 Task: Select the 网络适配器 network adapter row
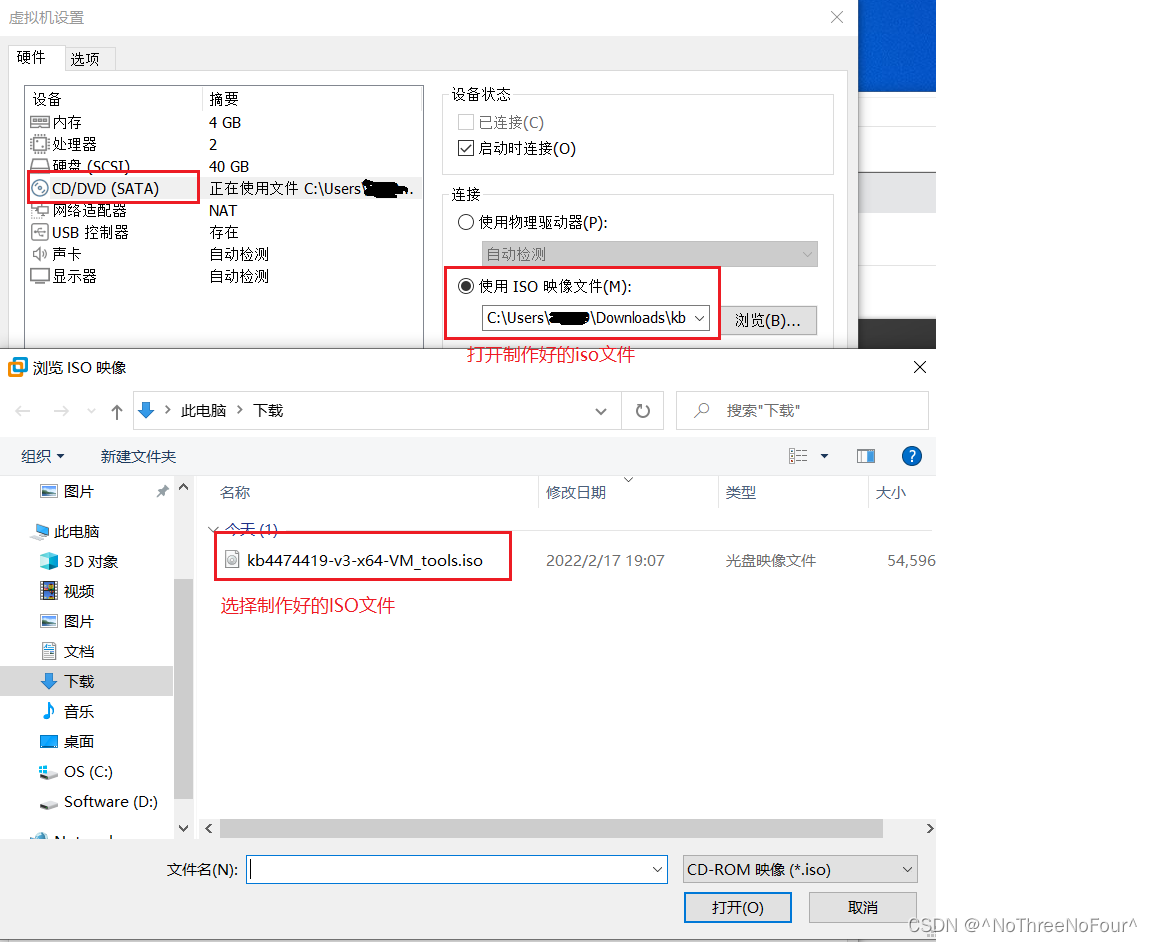(x=224, y=211)
